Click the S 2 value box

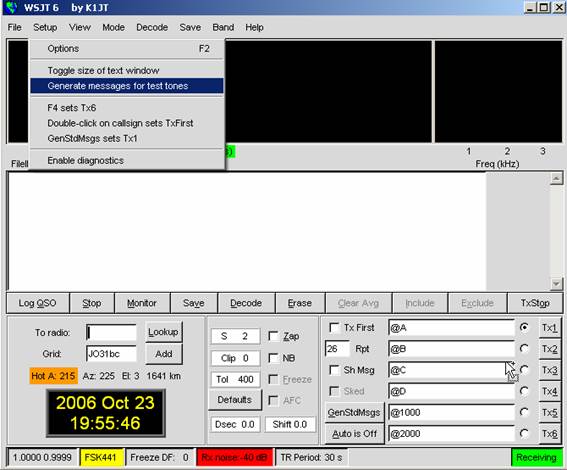[235, 336]
